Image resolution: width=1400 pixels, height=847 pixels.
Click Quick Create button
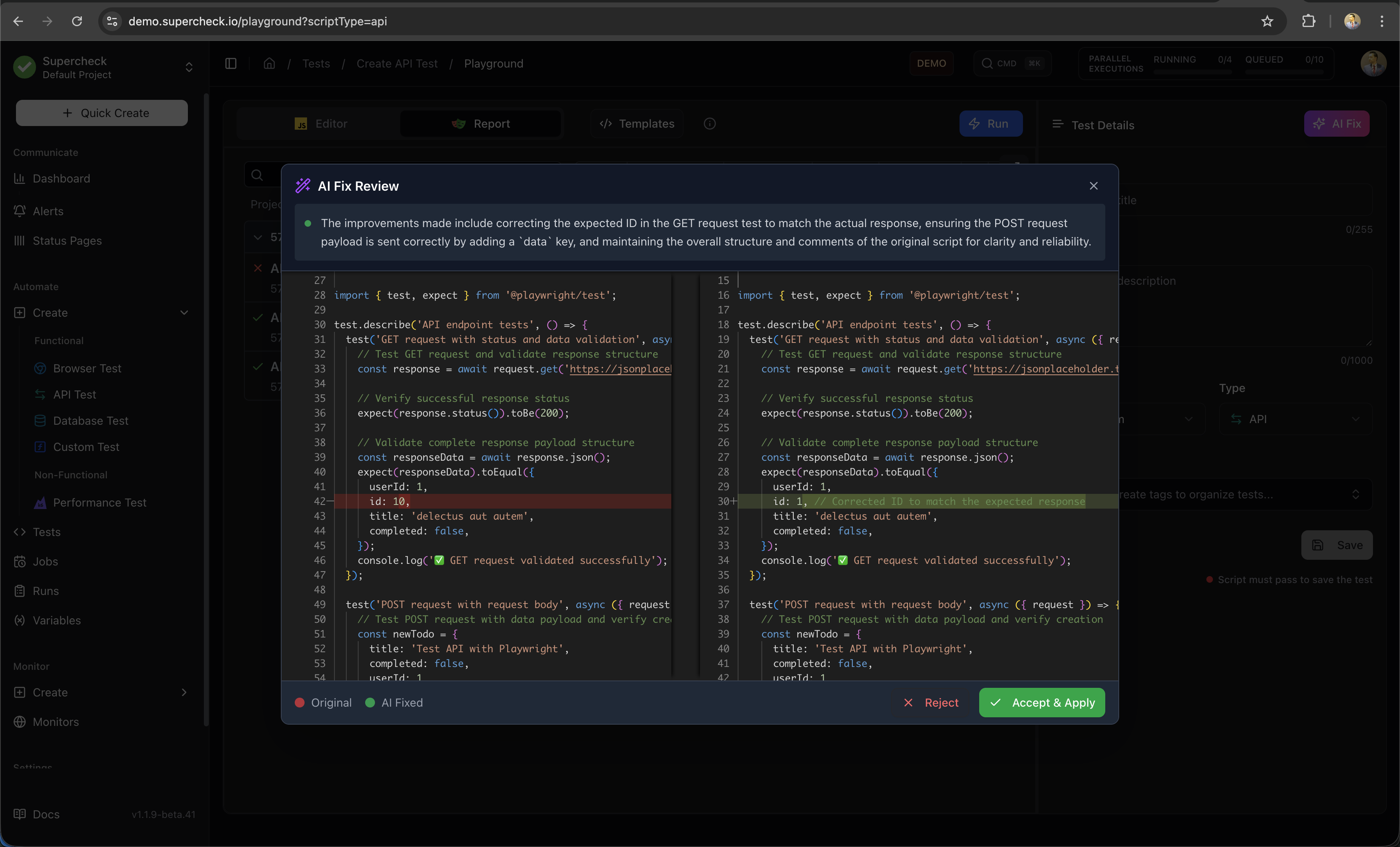pyautogui.click(x=102, y=113)
